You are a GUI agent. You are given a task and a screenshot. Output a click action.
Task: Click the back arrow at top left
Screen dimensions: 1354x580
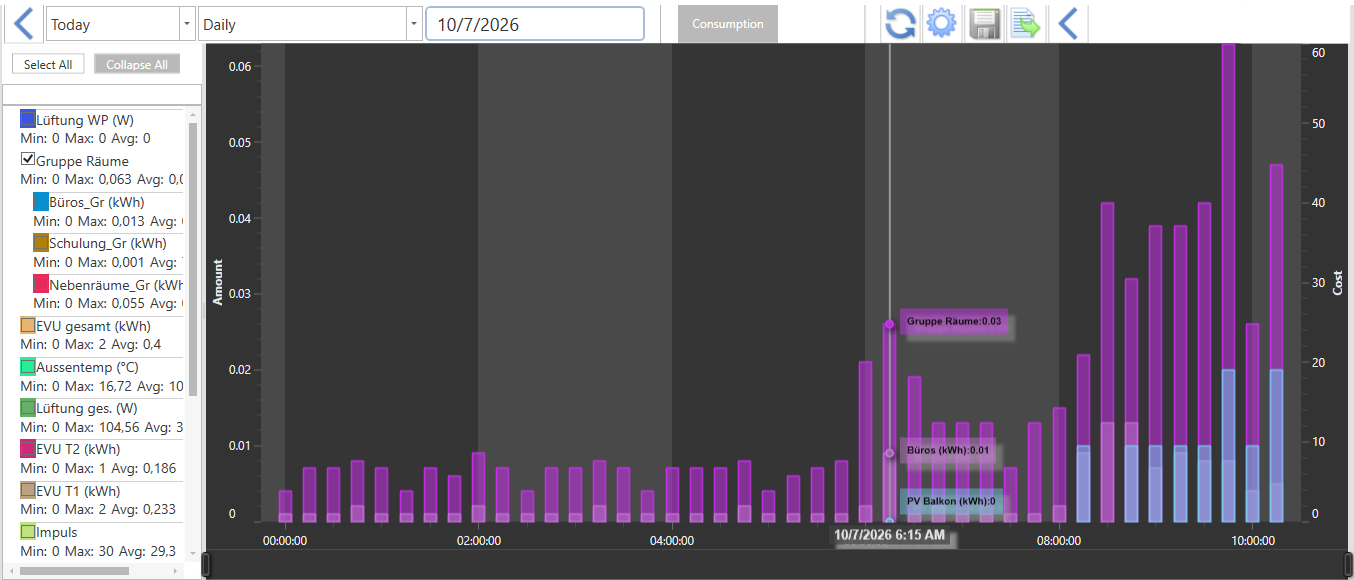(x=24, y=23)
